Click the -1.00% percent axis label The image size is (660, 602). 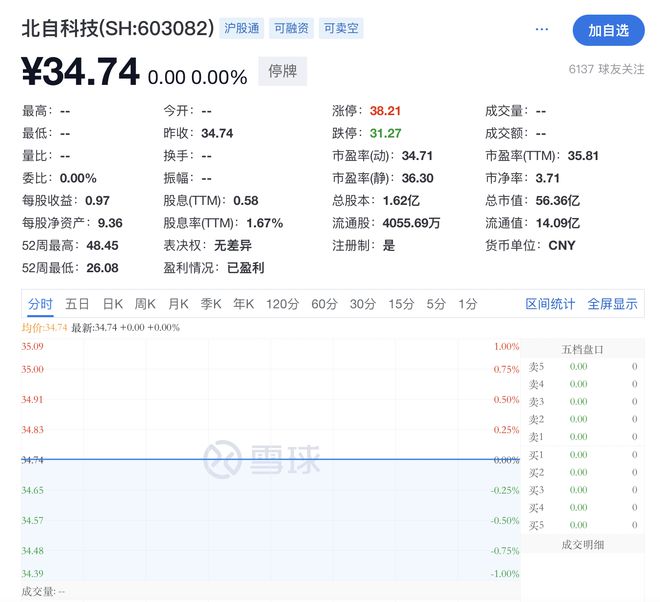pos(505,573)
